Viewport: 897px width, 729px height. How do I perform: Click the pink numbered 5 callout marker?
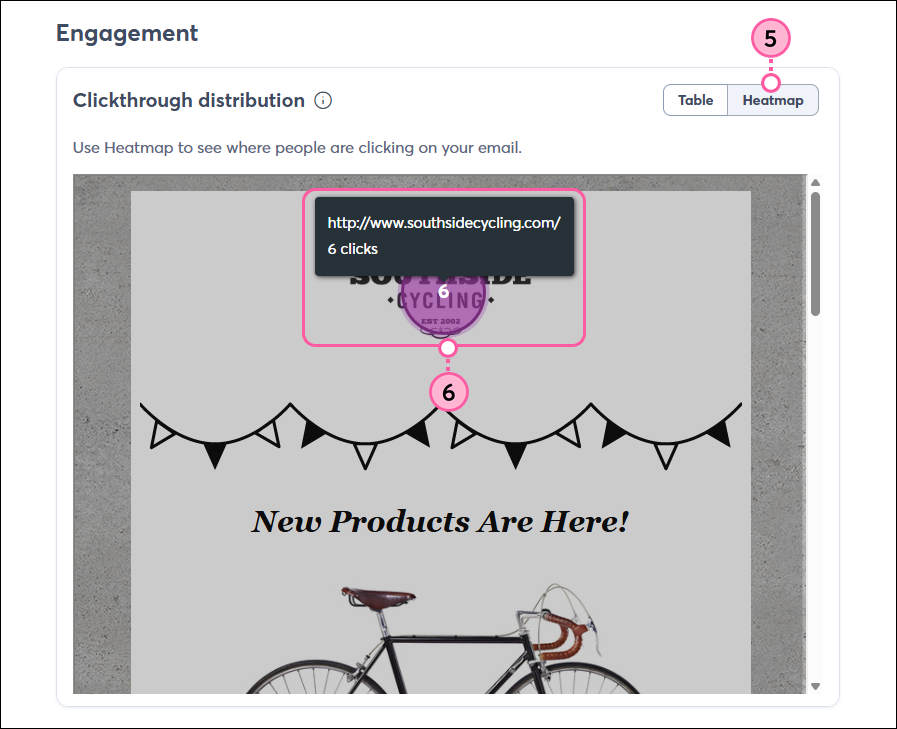tap(771, 38)
